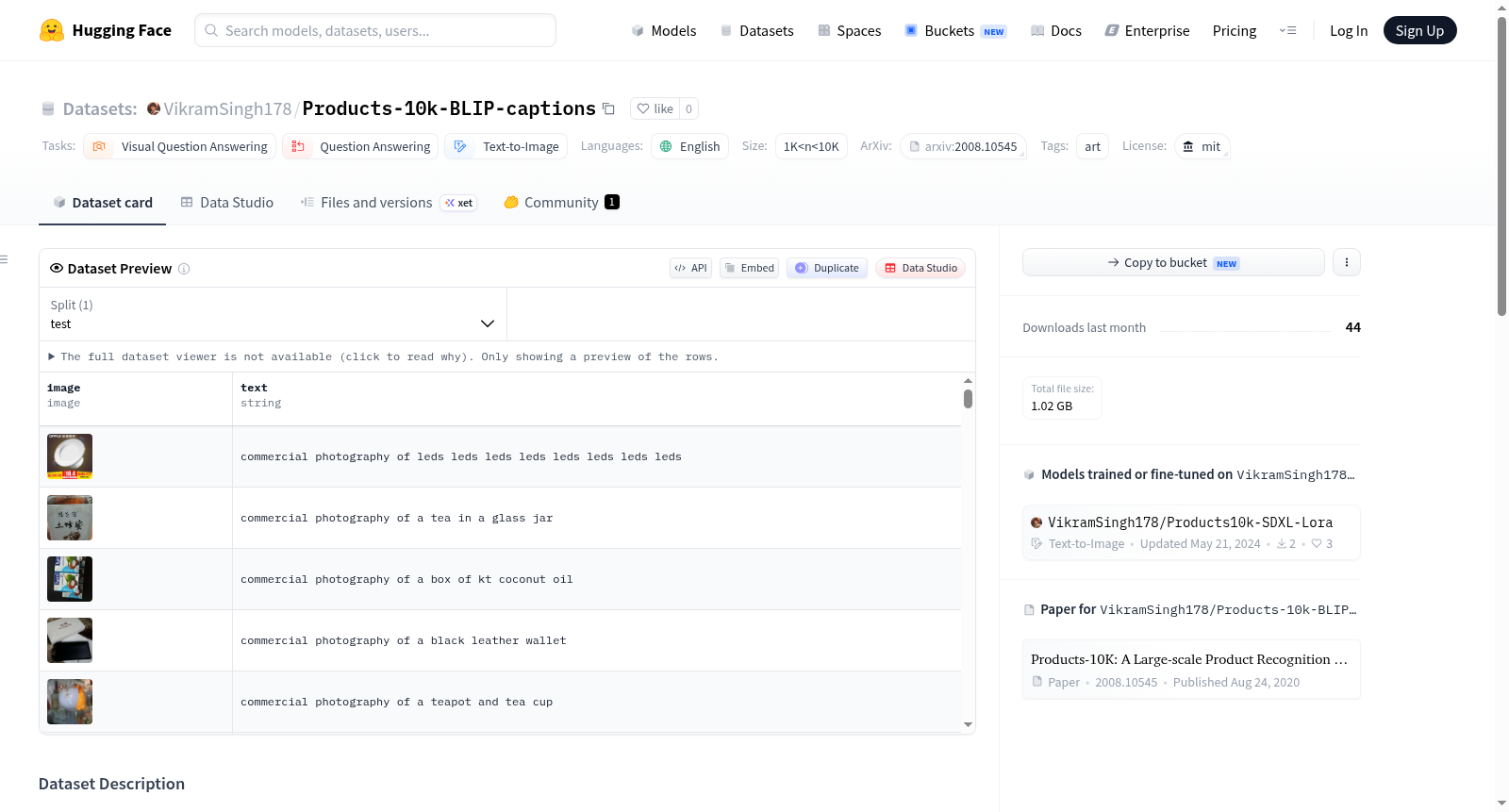Select caption 'a black leather wallet'
Image resolution: width=1509 pixels, height=812 pixels.
click(x=404, y=640)
